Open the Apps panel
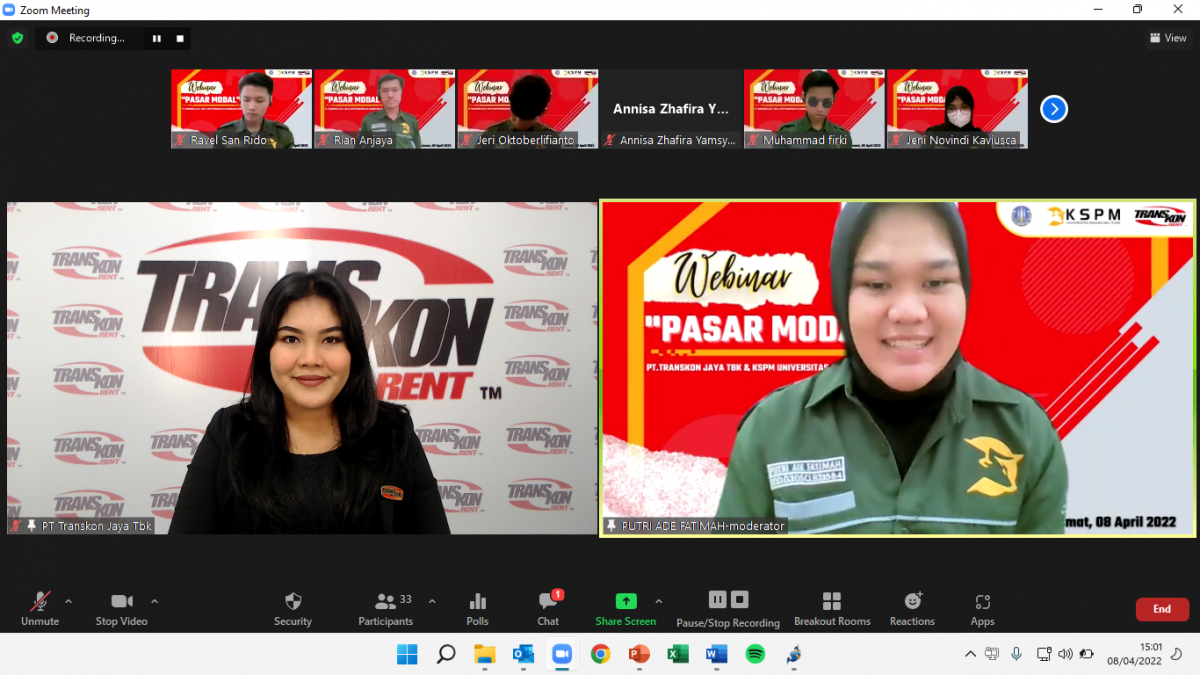 [982, 608]
